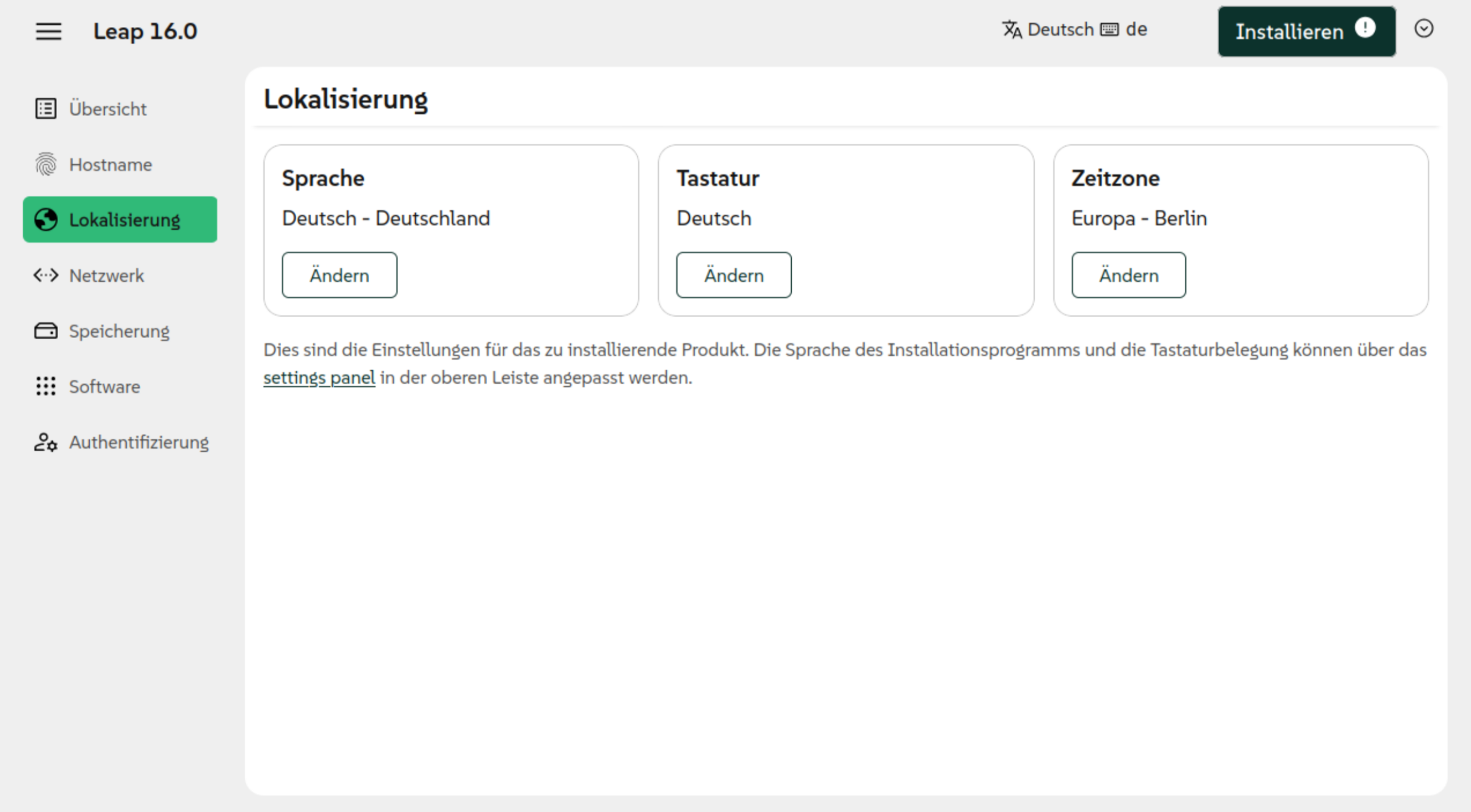
Task: Click the Authentifizierung user-settings icon
Action: (x=45, y=442)
